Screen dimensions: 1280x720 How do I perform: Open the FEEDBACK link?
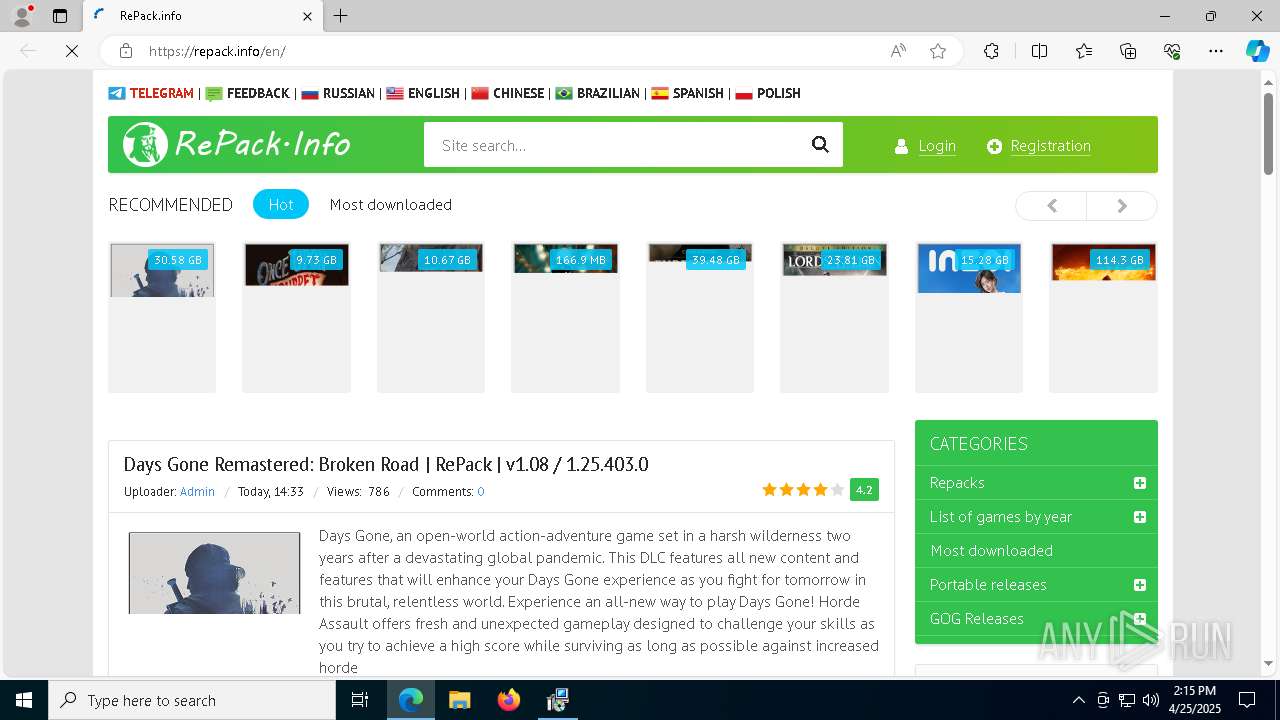(x=247, y=93)
